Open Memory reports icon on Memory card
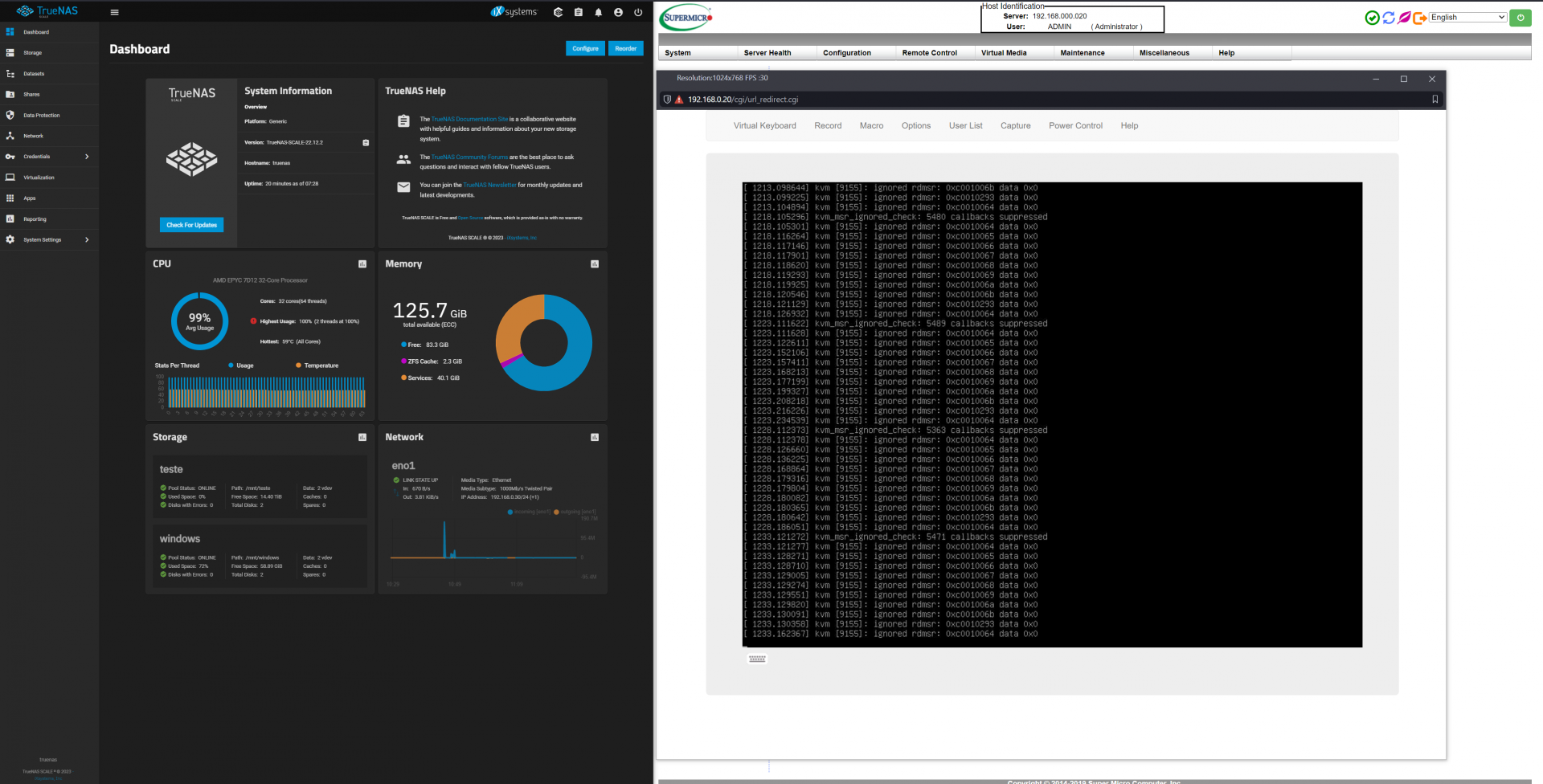Screen dimensions: 1543x784 click(595, 263)
